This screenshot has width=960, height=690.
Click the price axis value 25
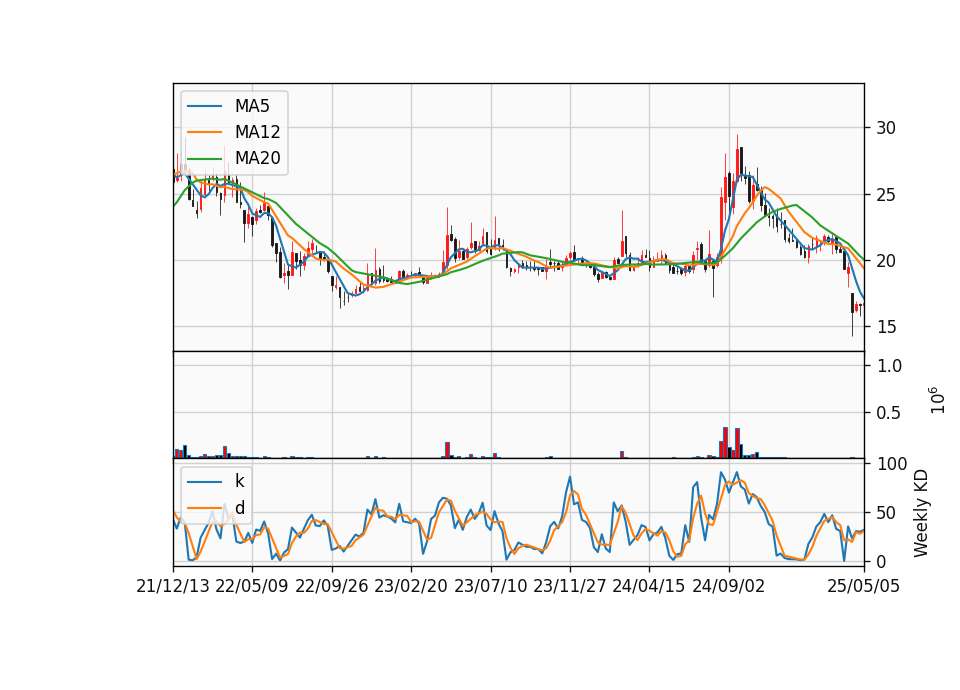(x=886, y=195)
